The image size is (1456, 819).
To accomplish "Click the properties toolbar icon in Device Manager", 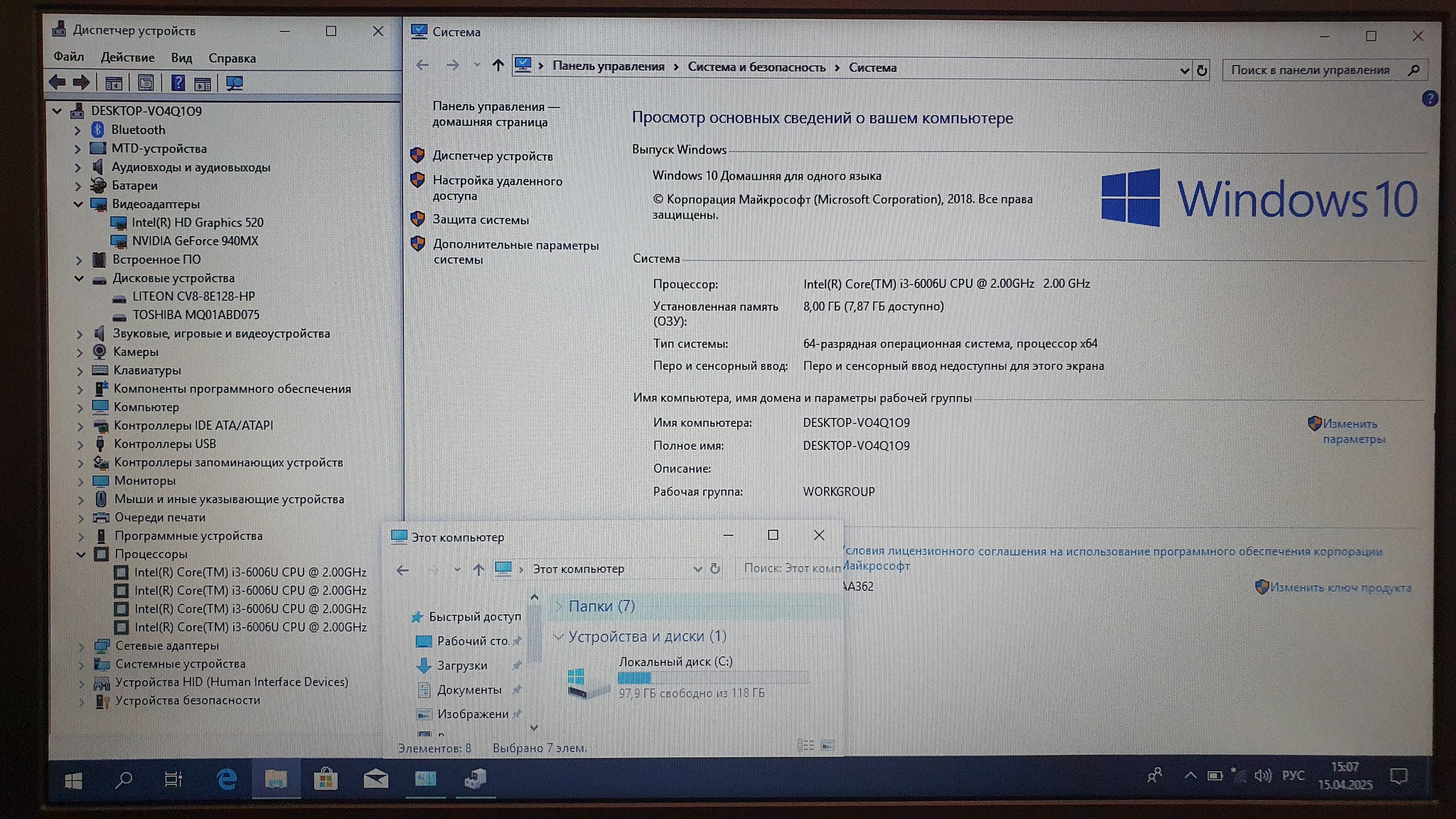I will click(146, 83).
